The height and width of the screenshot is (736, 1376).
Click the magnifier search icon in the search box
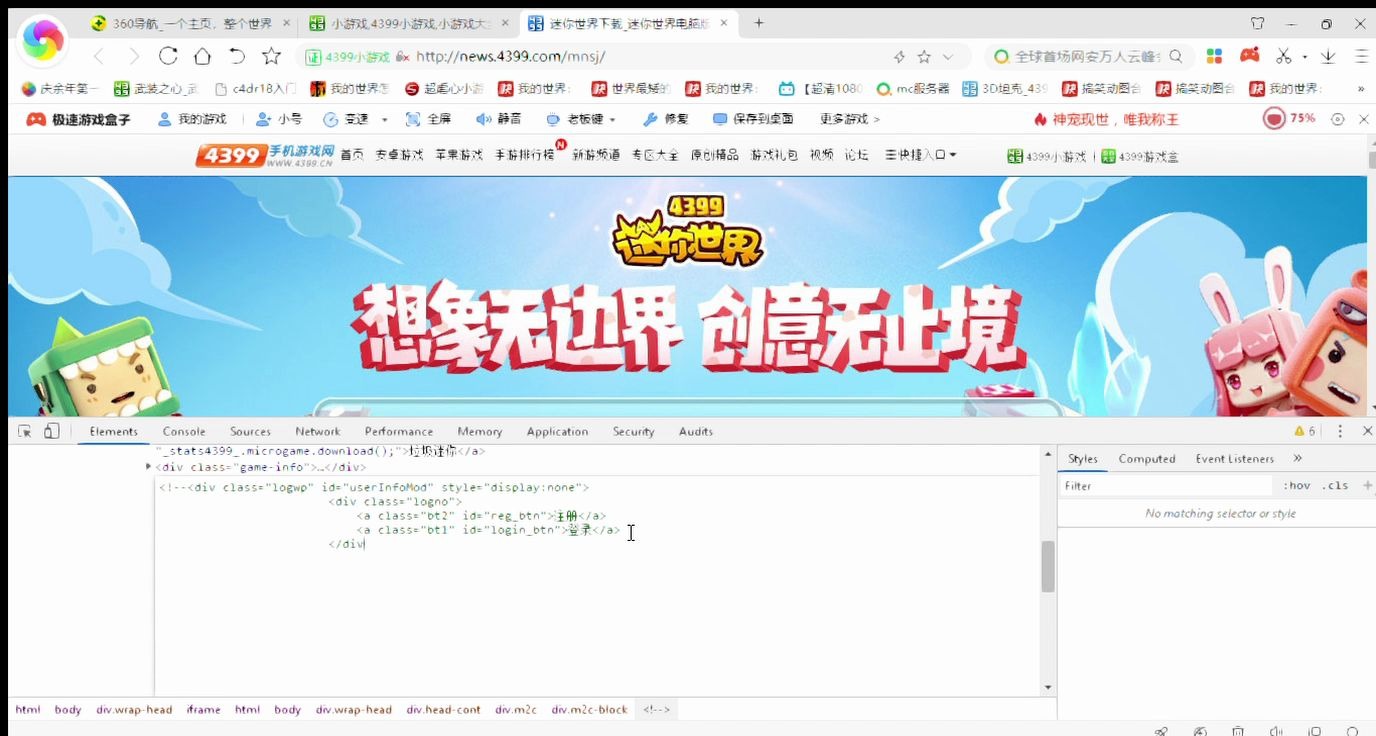pyautogui.click(x=1176, y=57)
